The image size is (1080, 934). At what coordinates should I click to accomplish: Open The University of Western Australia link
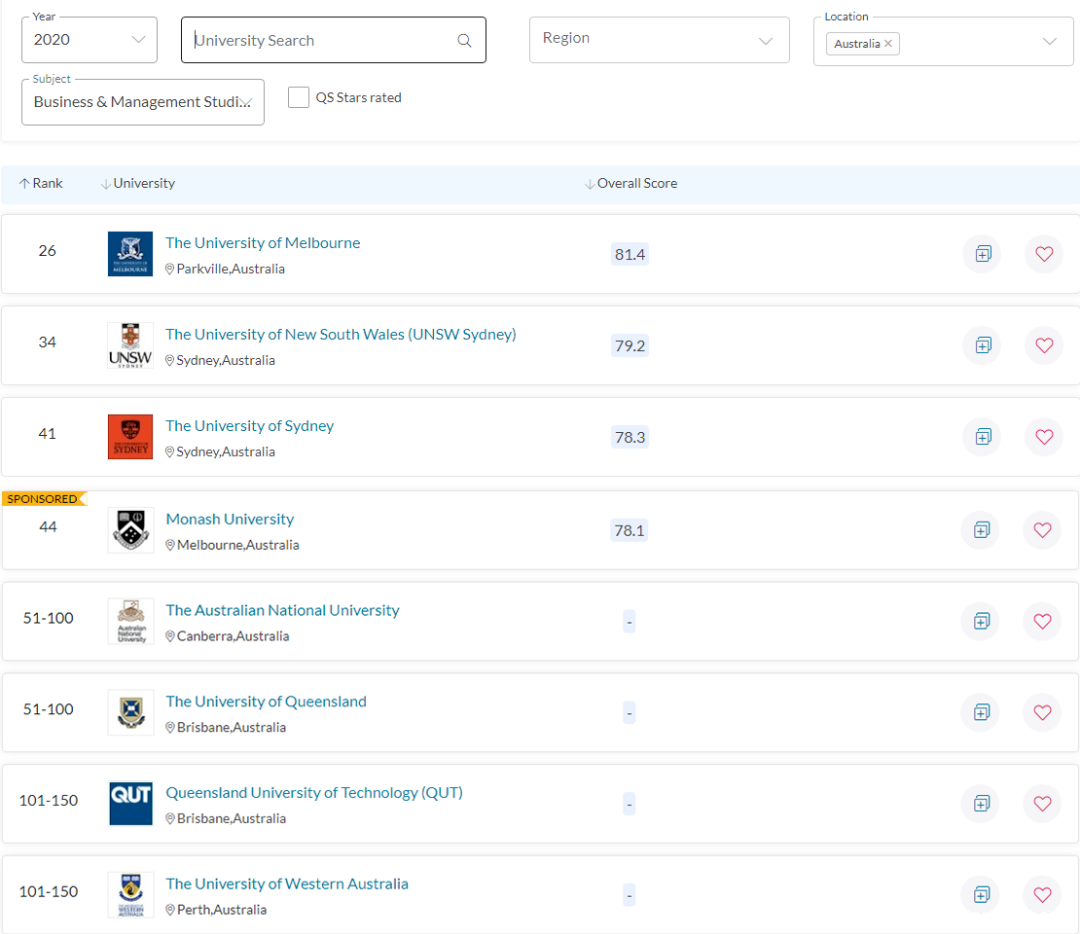pos(287,884)
